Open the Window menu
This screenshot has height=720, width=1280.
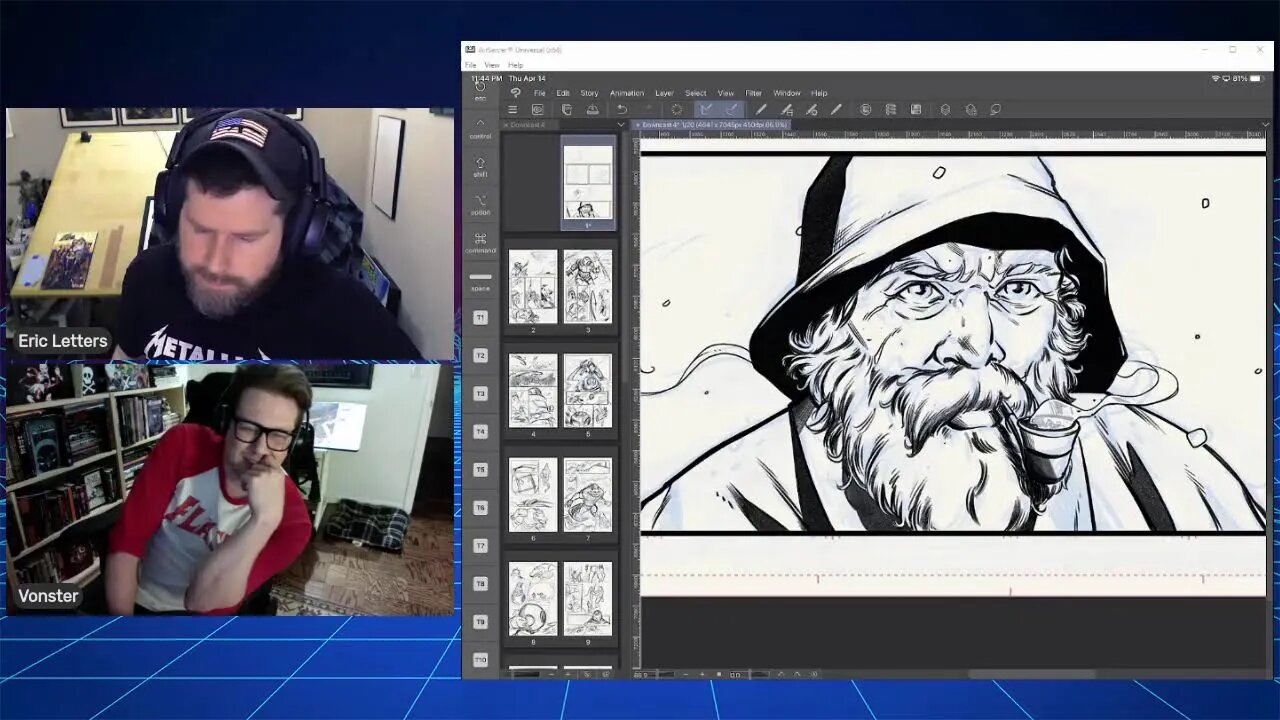click(786, 93)
